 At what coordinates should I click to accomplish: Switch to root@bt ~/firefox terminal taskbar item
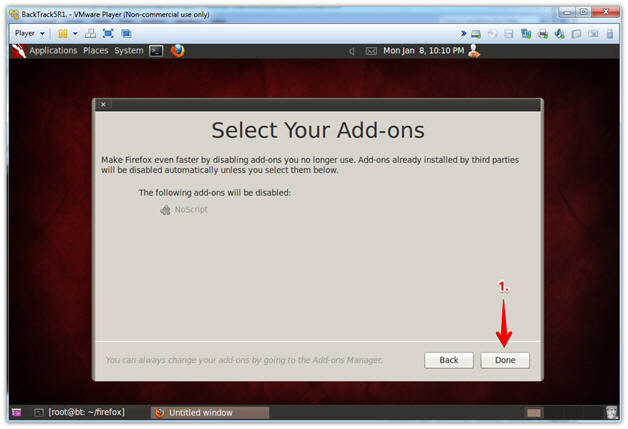click(x=79, y=412)
